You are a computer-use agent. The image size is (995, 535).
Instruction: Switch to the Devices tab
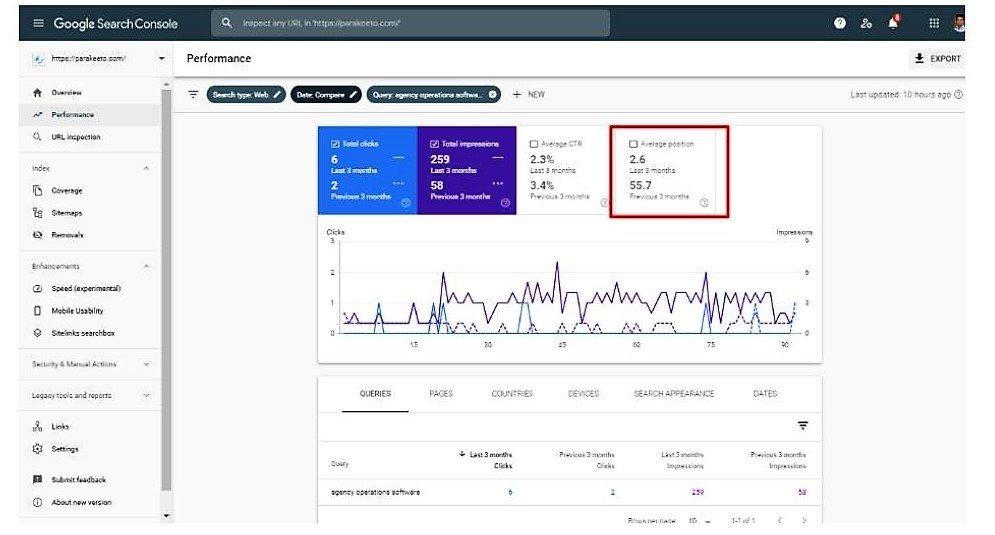(x=583, y=393)
